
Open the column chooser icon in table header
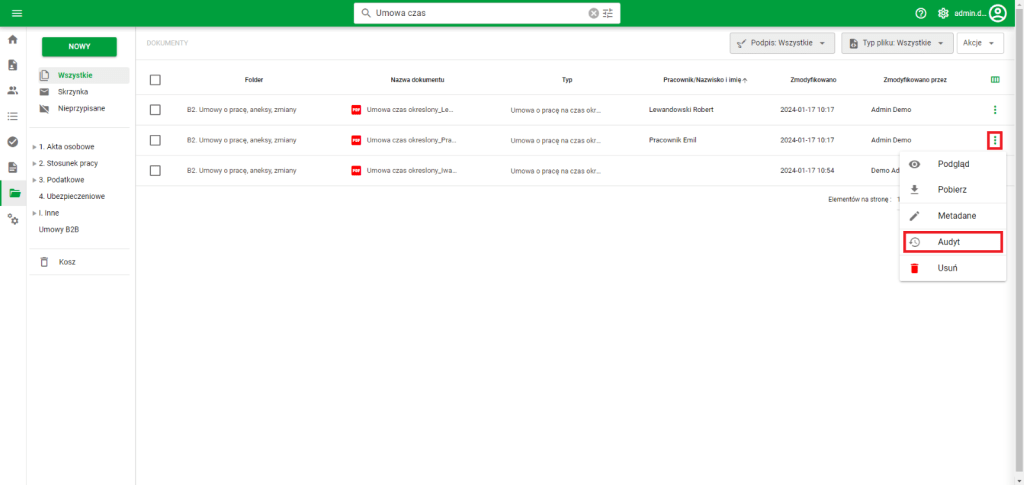tap(994, 79)
